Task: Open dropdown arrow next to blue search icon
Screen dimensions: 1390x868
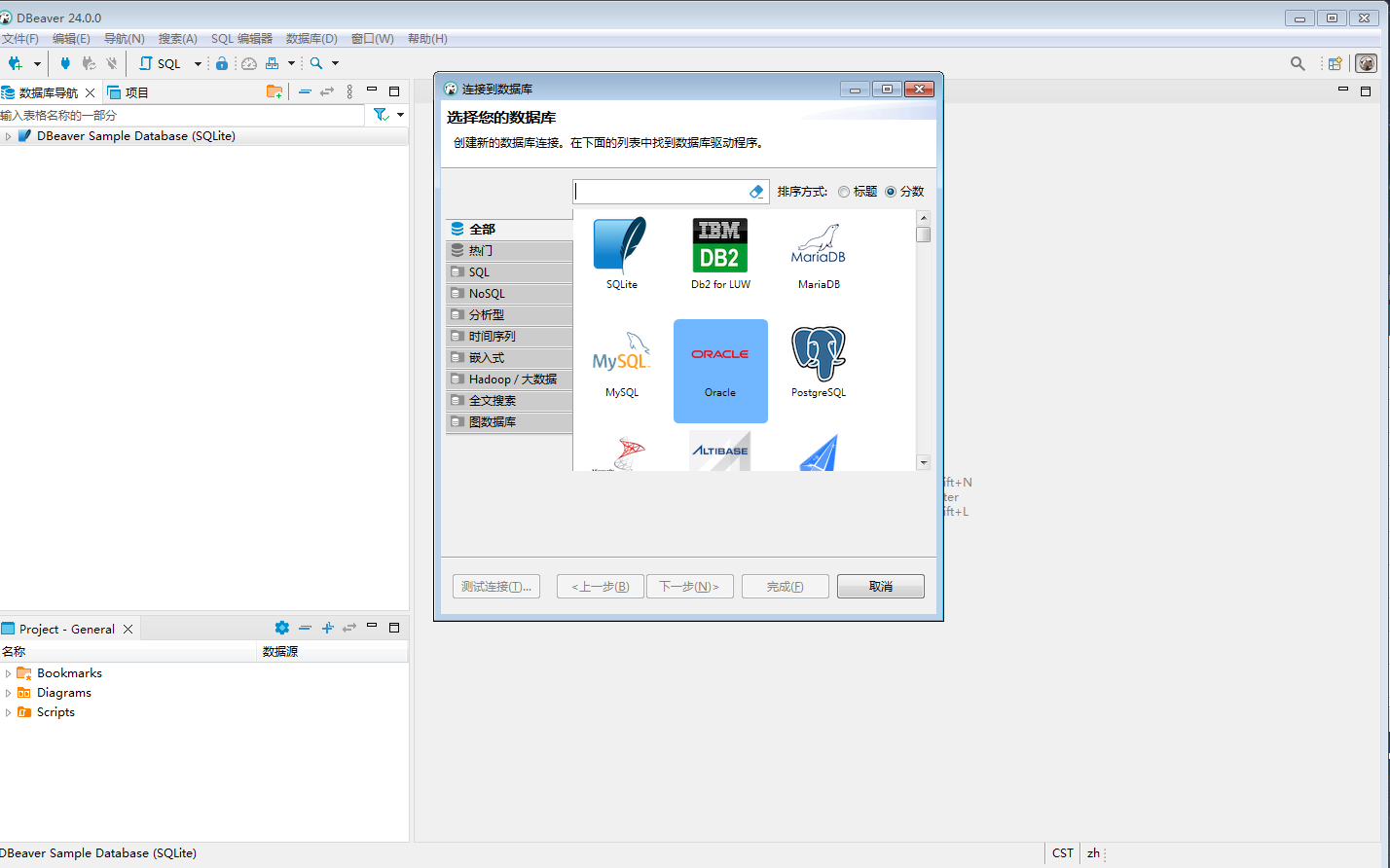Action: point(335,63)
